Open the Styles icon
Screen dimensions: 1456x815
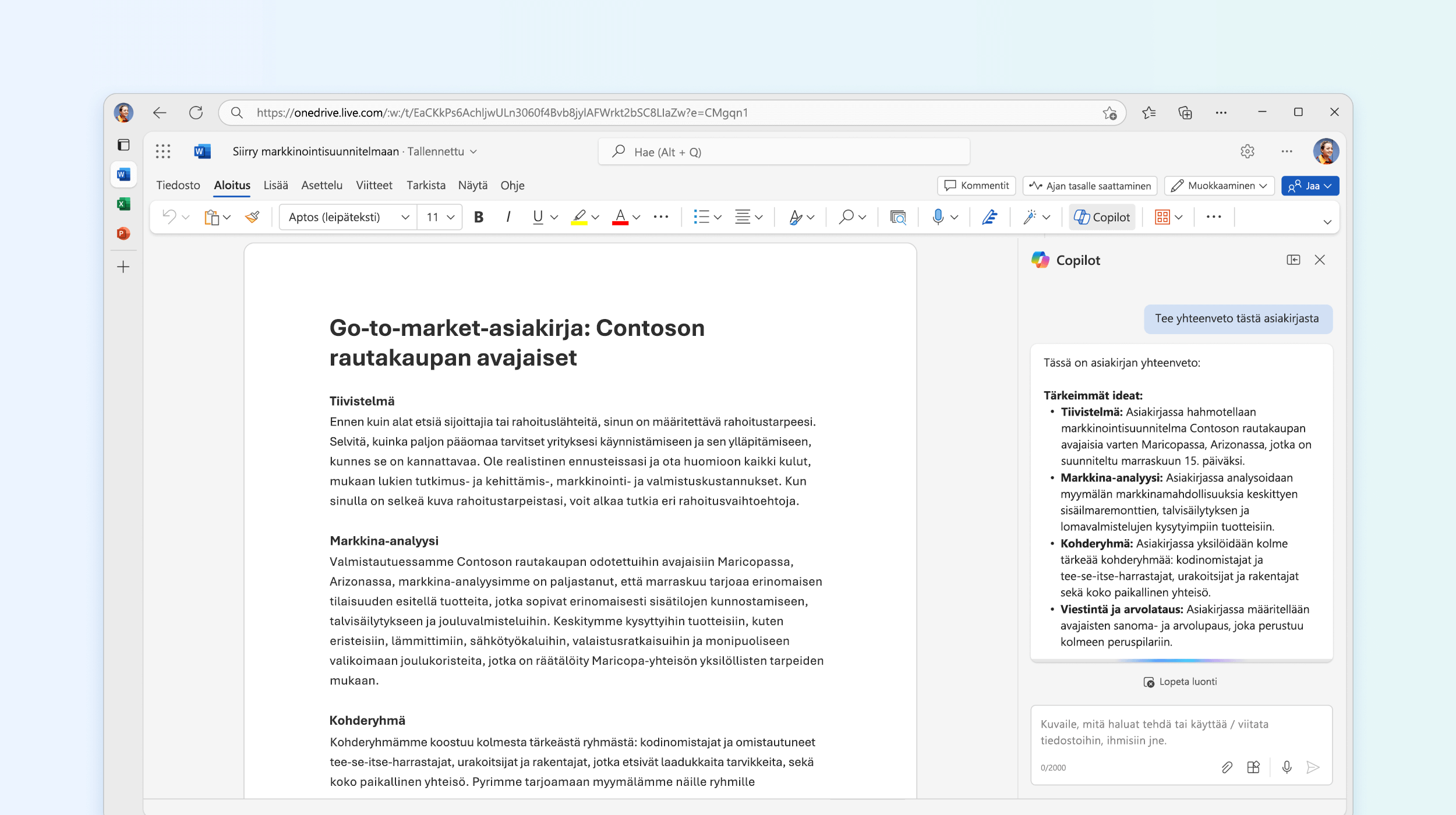point(796,217)
